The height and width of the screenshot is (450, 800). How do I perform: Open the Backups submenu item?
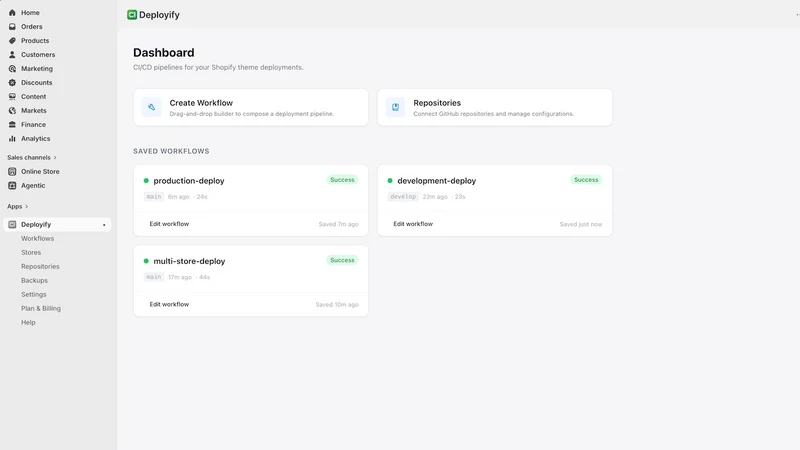coord(34,281)
